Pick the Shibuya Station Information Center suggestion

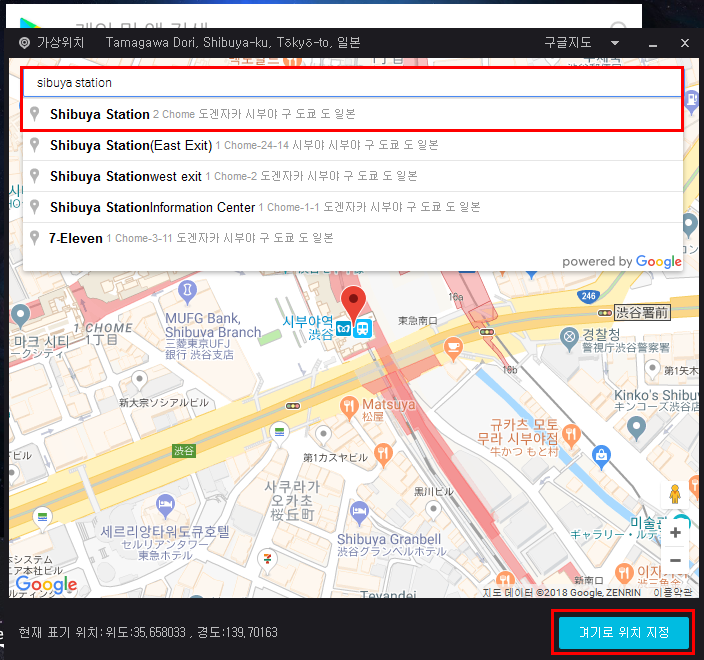tap(352, 207)
